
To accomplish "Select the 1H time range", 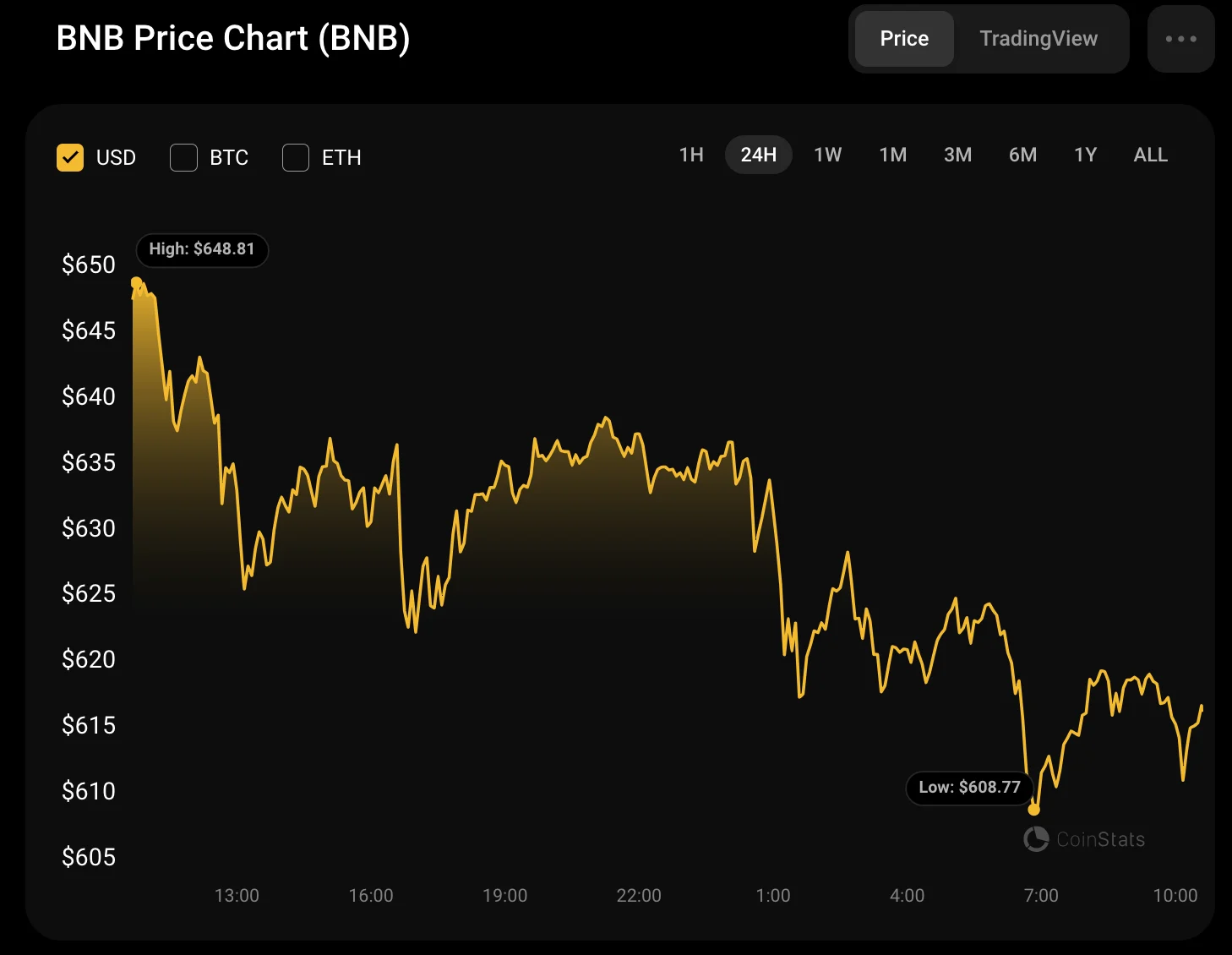I will click(x=691, y=155).
